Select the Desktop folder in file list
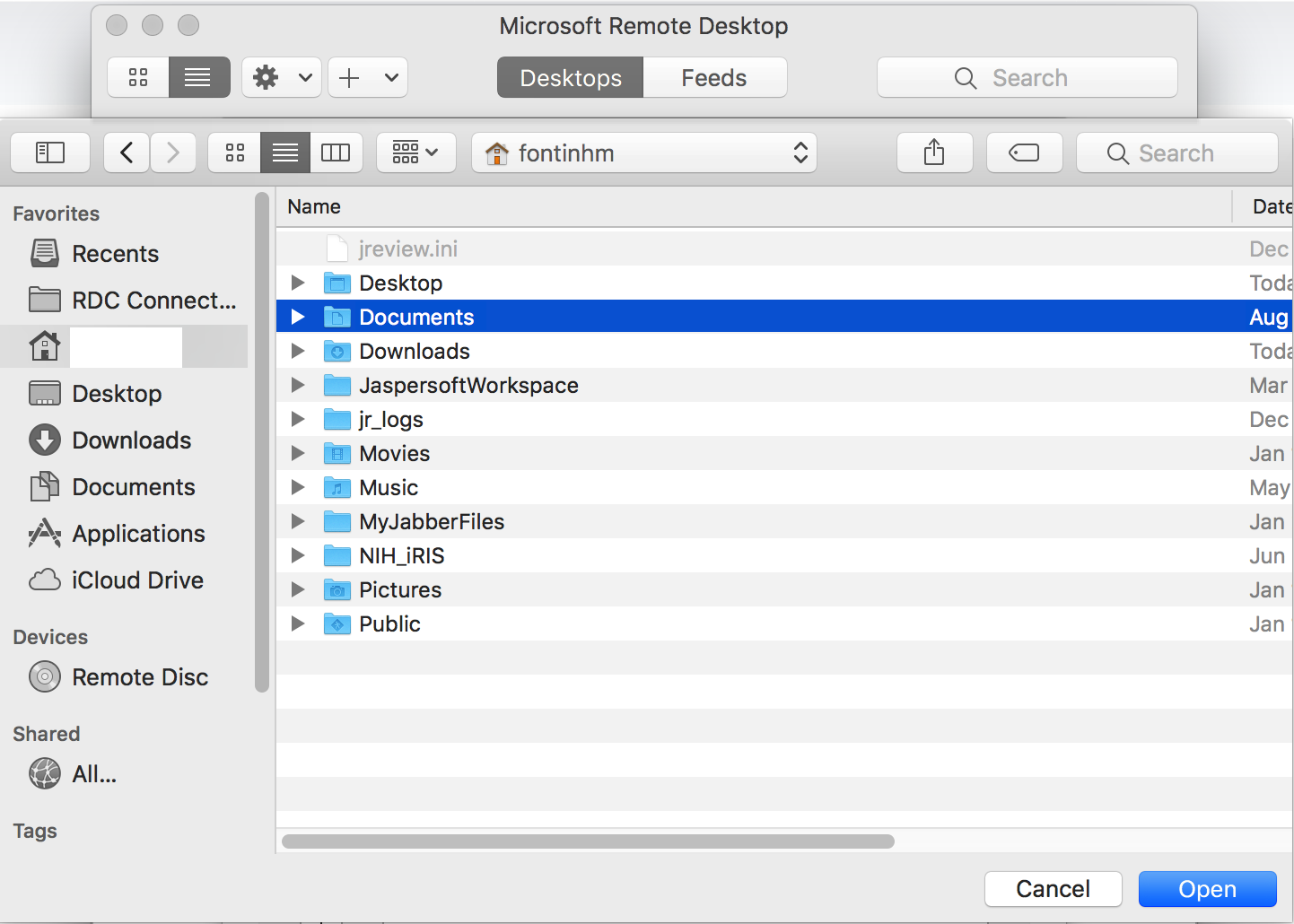This screenshot has height=924, width=1294. (x=785, y=283)
